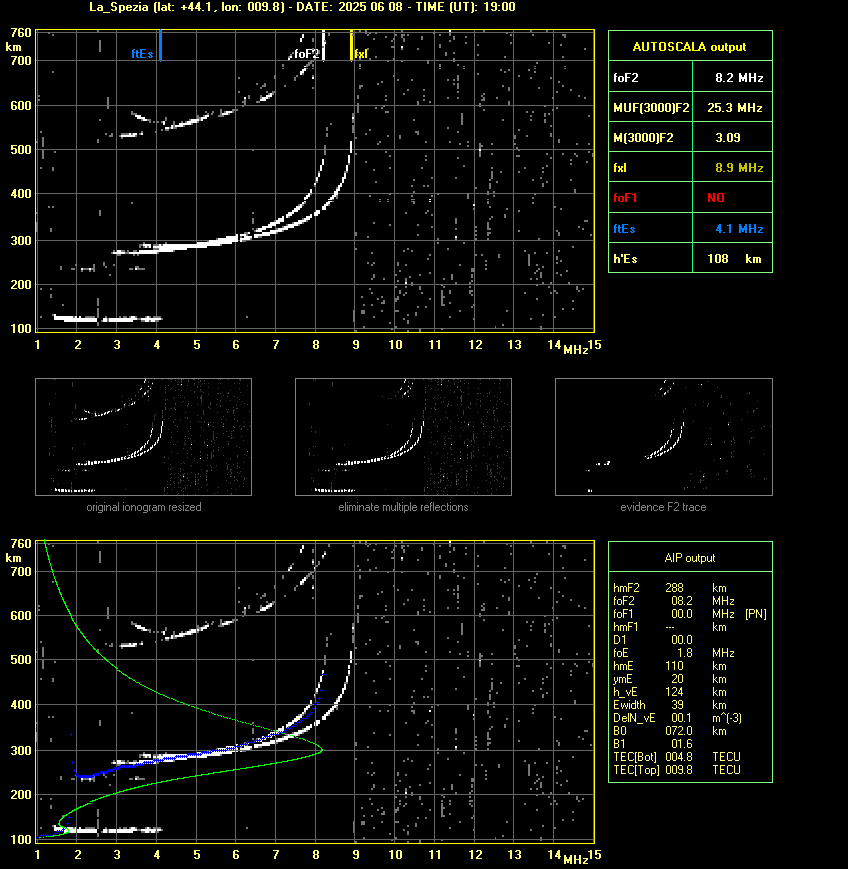Click the ymE 20 km row
The height and width of the screenshot is (869, 848).
click(670, 679)
